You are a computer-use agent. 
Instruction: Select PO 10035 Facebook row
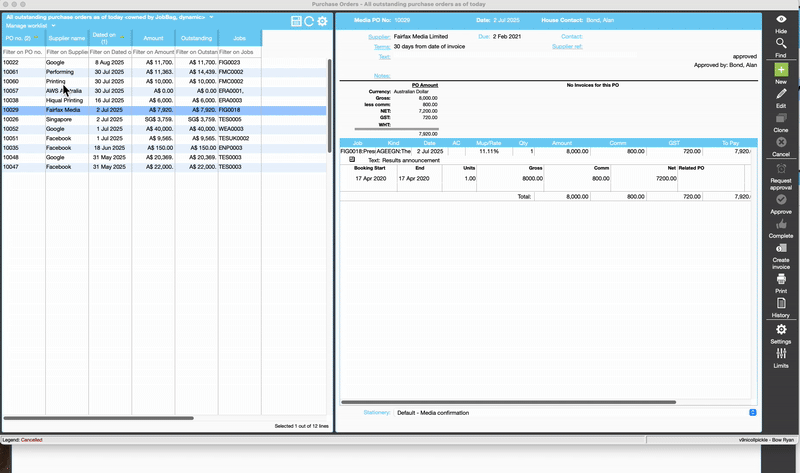tap(164, 148)
